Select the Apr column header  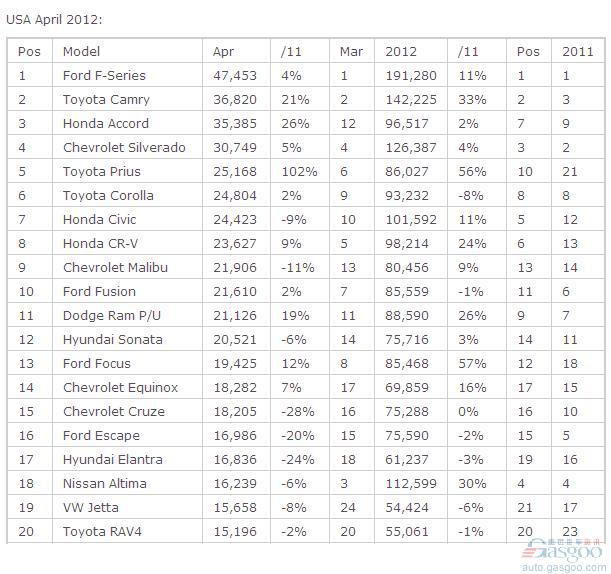tap(223, 51)
